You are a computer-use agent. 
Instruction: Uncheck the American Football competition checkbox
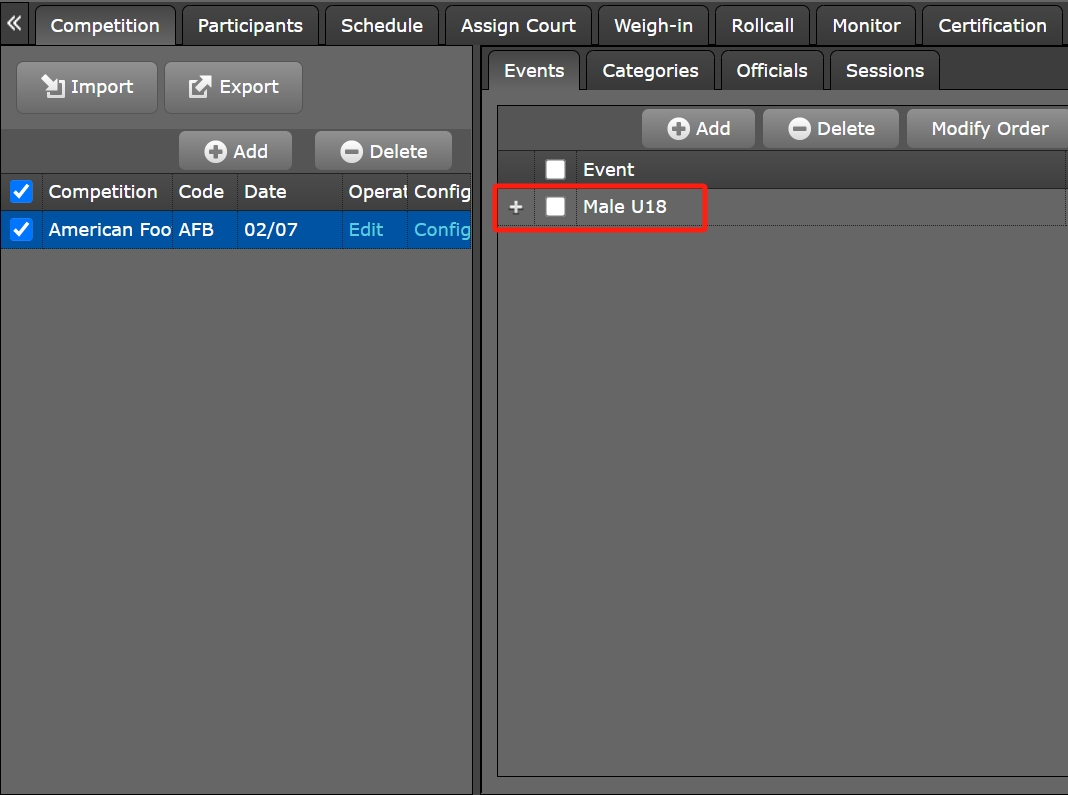click(21, 229)
